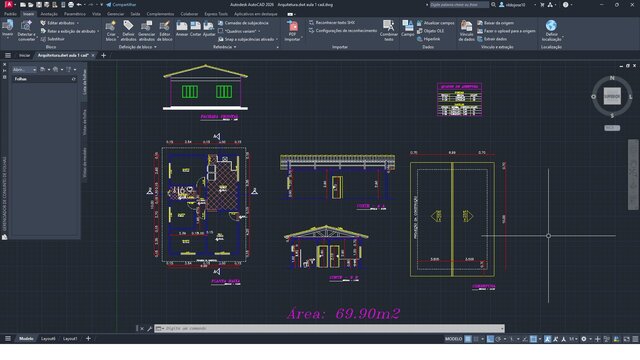Click Camadas de subjacência
The width and height of the screenshot is (640, 360).
pyautogui.click(x=243, y=23)
